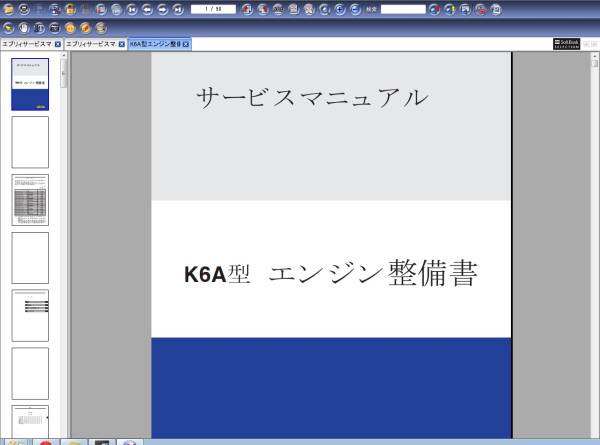
Task: Go to the previous page
Action: (147, 9)
